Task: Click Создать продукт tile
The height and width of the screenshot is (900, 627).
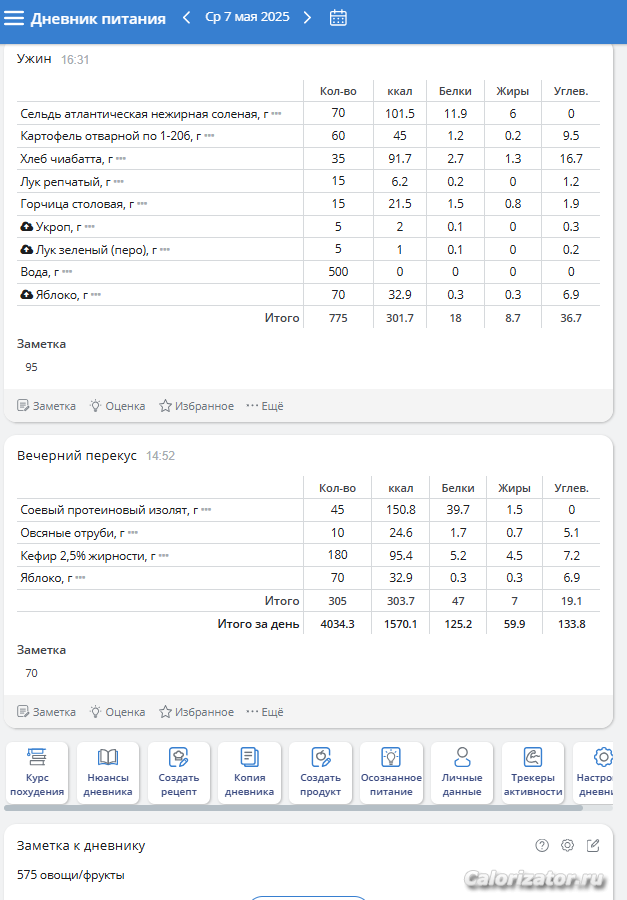Action: 320,773
